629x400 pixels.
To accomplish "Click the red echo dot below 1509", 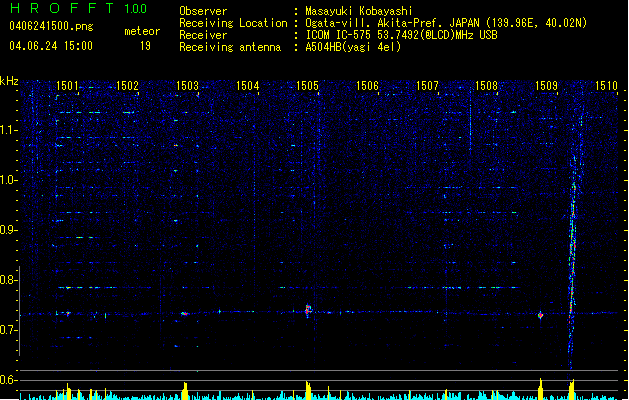I will coord(540,315).
